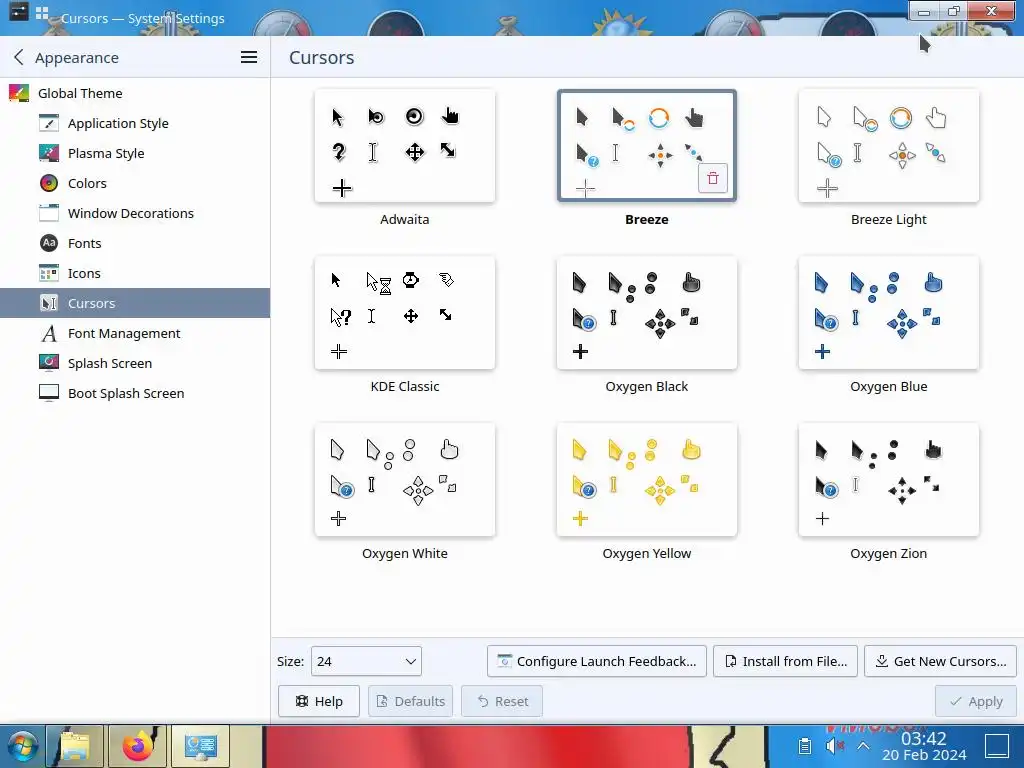
Task: Select the Adwaita cursor theme
Action: point(405,146)
